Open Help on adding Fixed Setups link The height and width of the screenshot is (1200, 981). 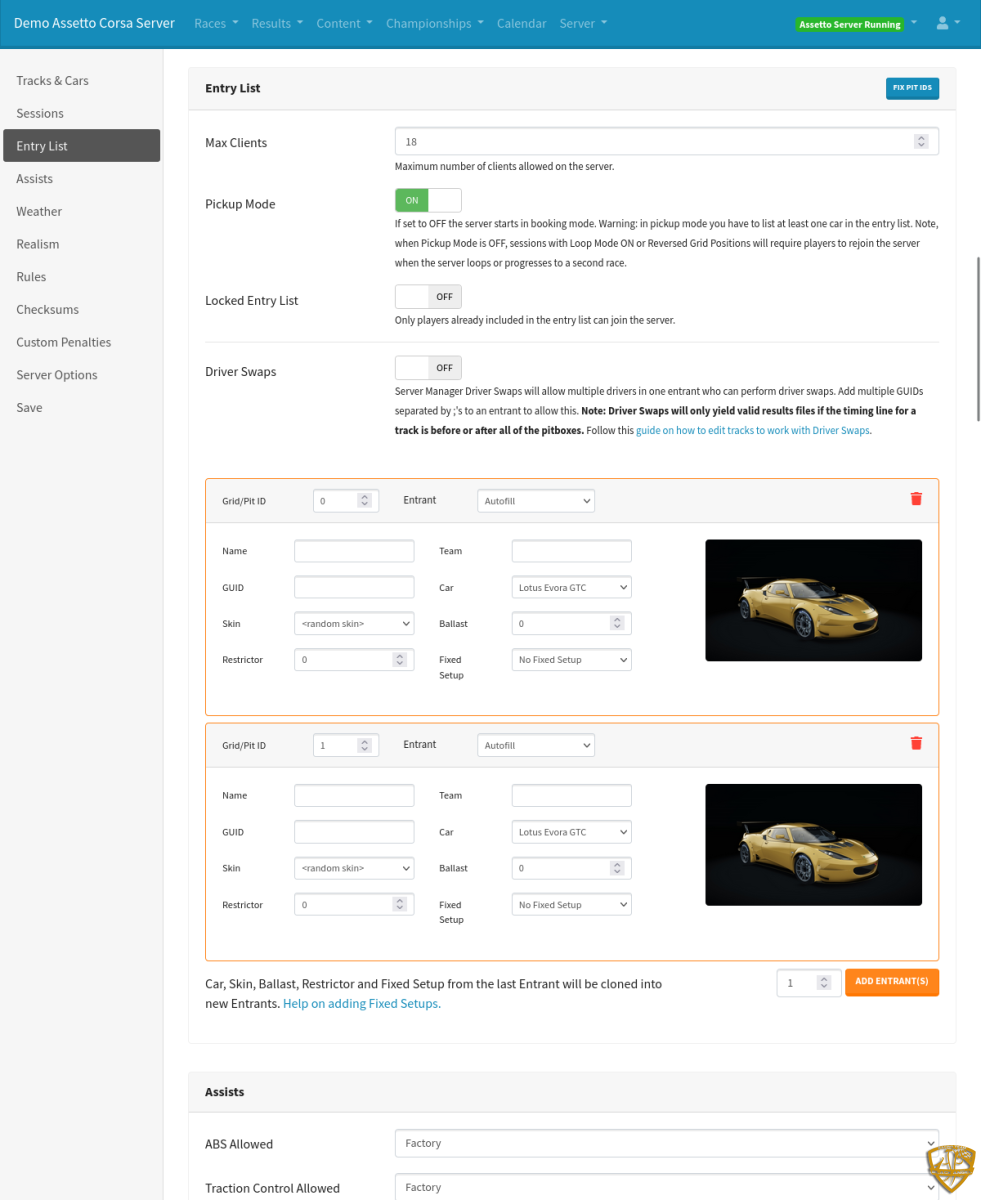click(x=361, y=1003)
